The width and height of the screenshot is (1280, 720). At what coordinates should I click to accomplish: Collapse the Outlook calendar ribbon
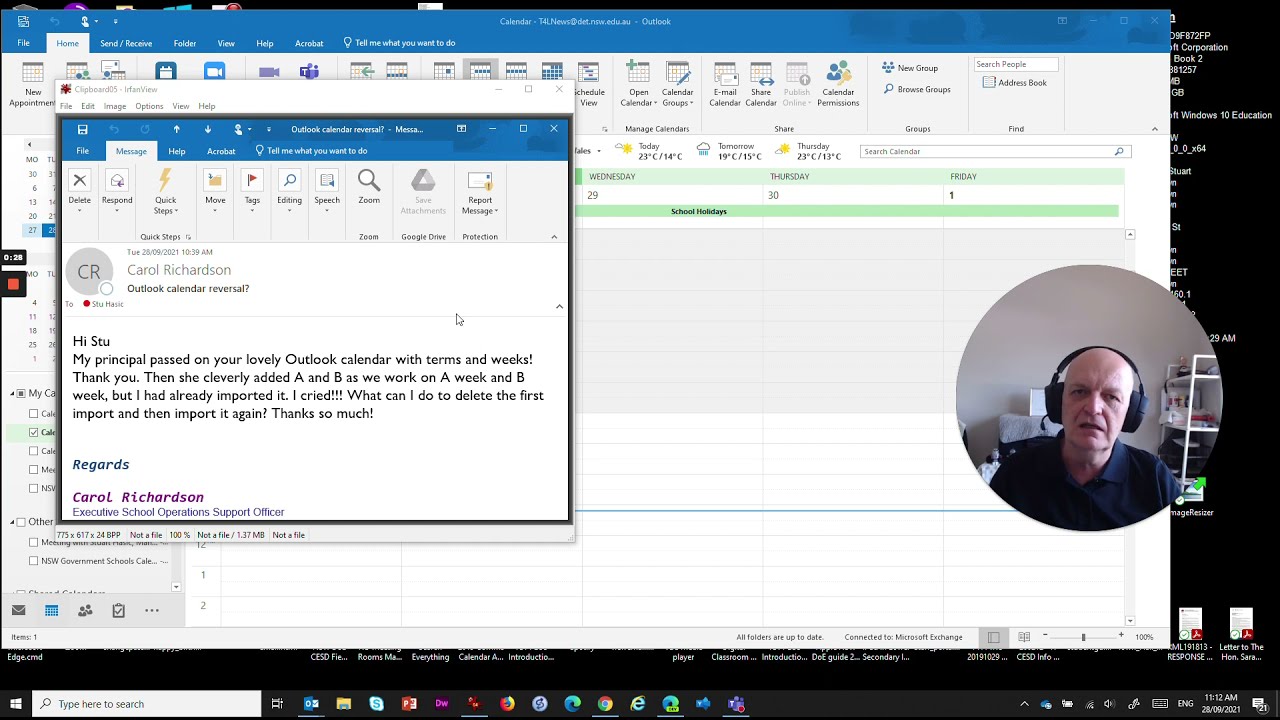point(1154,129)
